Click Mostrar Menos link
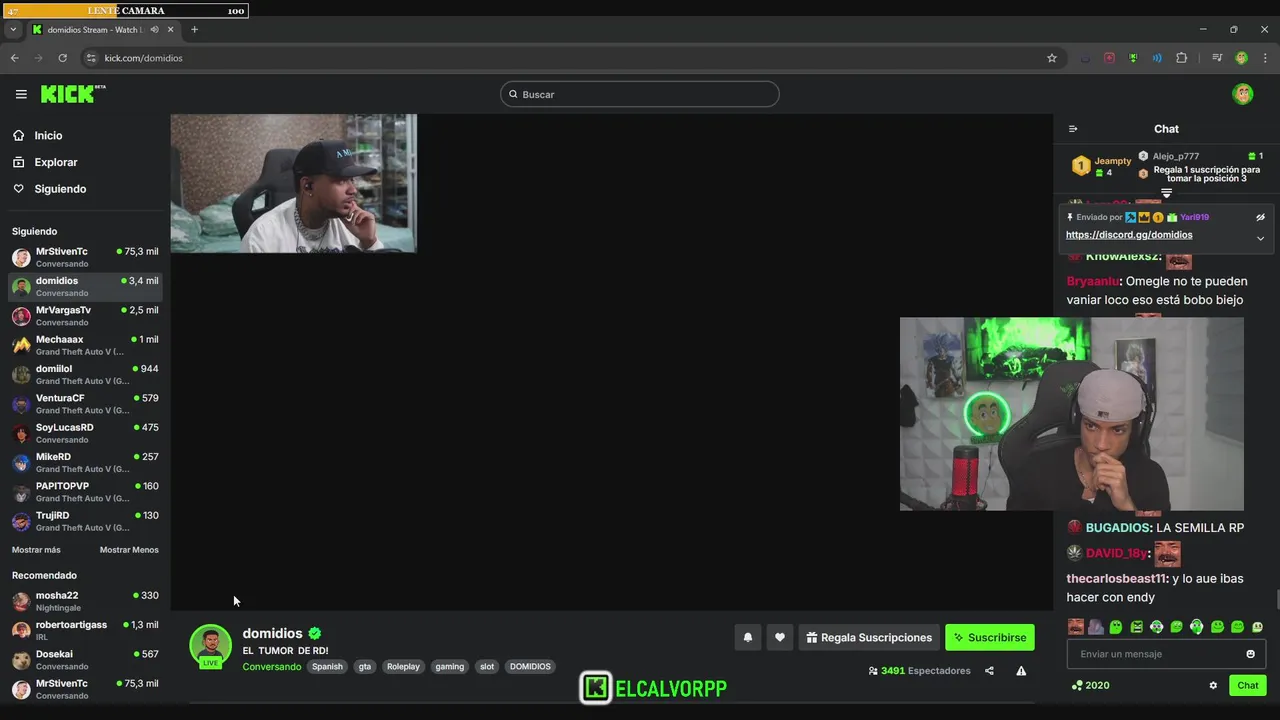 [129, 550]
